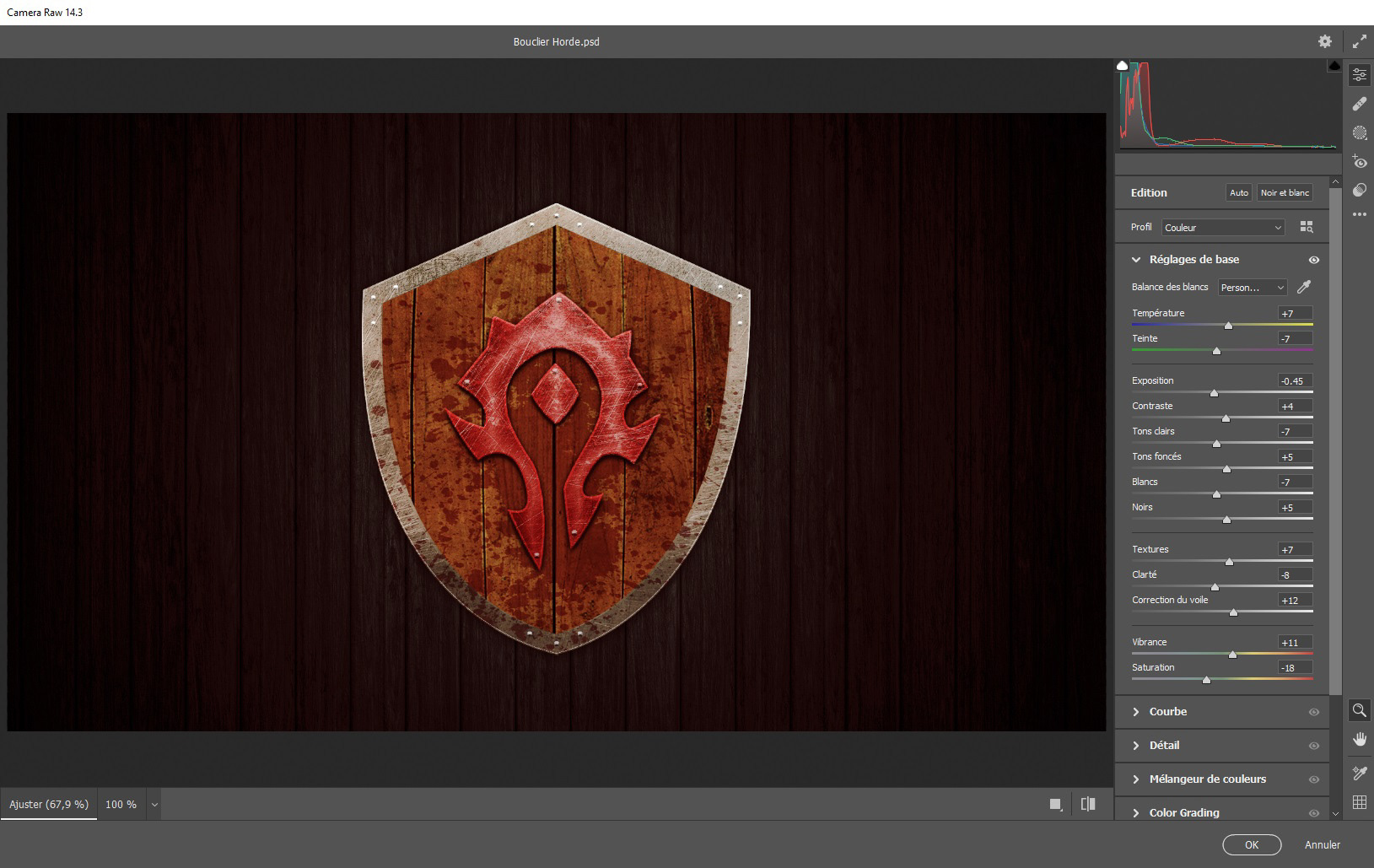This screenshot has width=1374, height=868.
Task: Click the Correction du voile slider handle
Action: pyautogui.click(x=1233, y=612)
